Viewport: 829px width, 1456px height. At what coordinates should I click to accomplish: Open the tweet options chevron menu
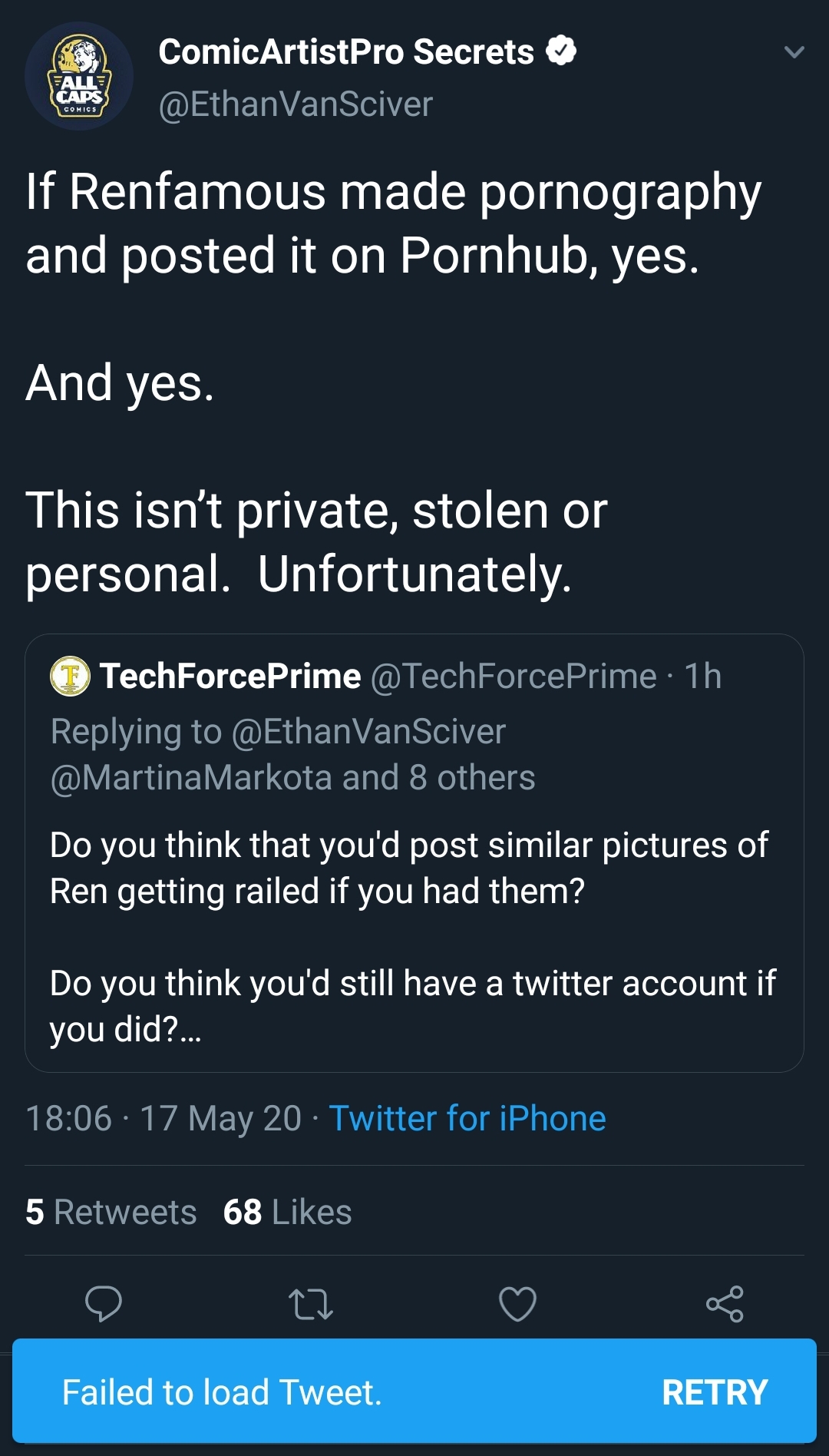click(794, 52)
